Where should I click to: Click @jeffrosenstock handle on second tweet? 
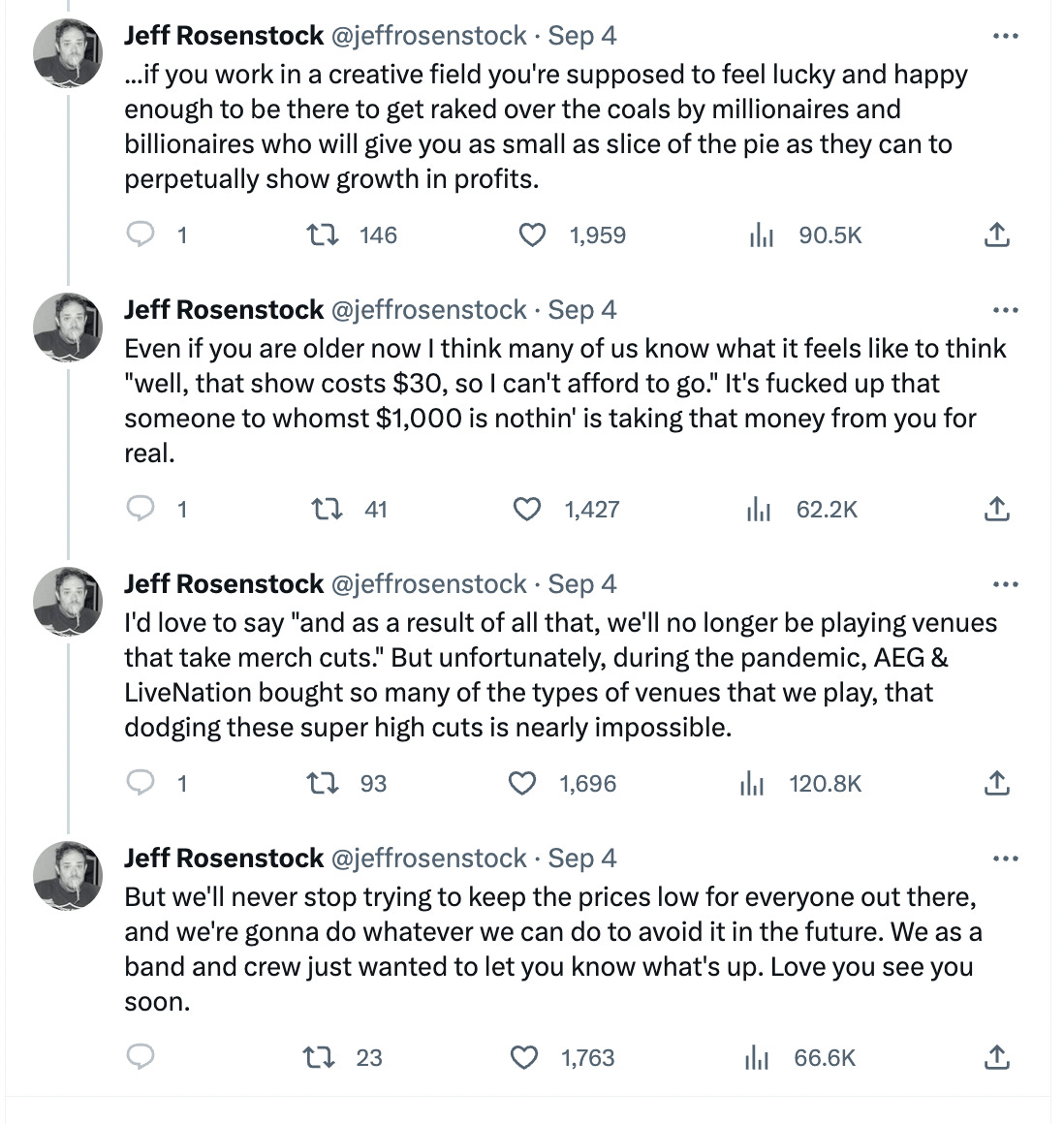click(x=429, y=310)
